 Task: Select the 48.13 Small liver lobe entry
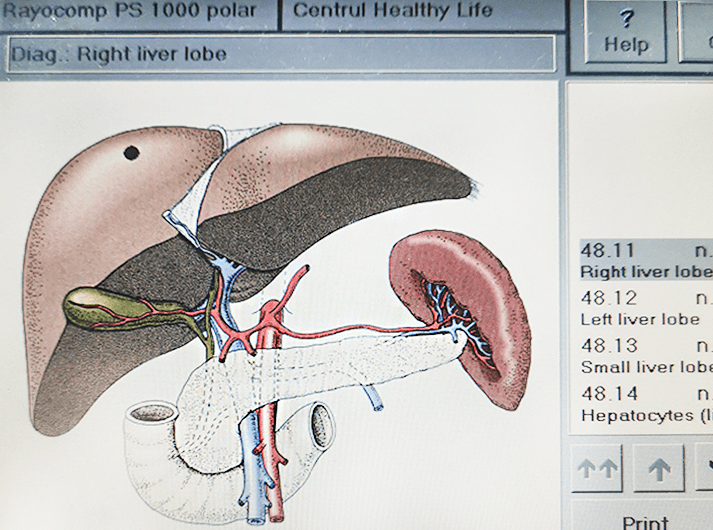(646, 355)
